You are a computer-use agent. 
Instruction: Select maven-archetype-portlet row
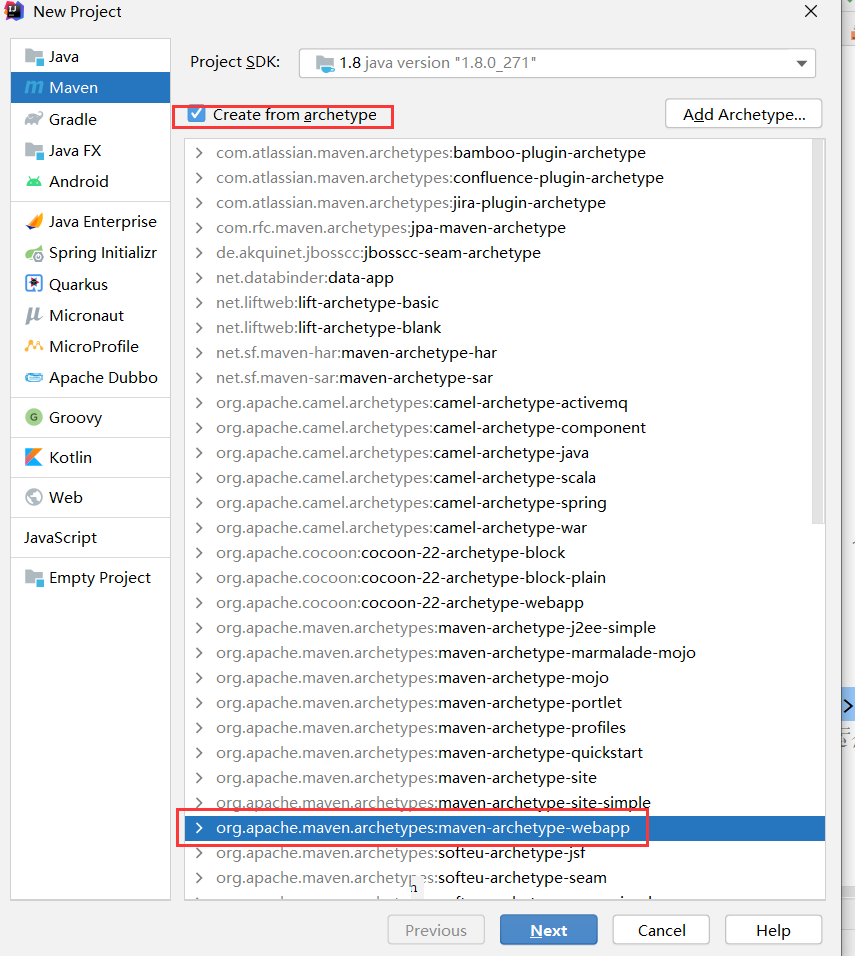point(504,702)
